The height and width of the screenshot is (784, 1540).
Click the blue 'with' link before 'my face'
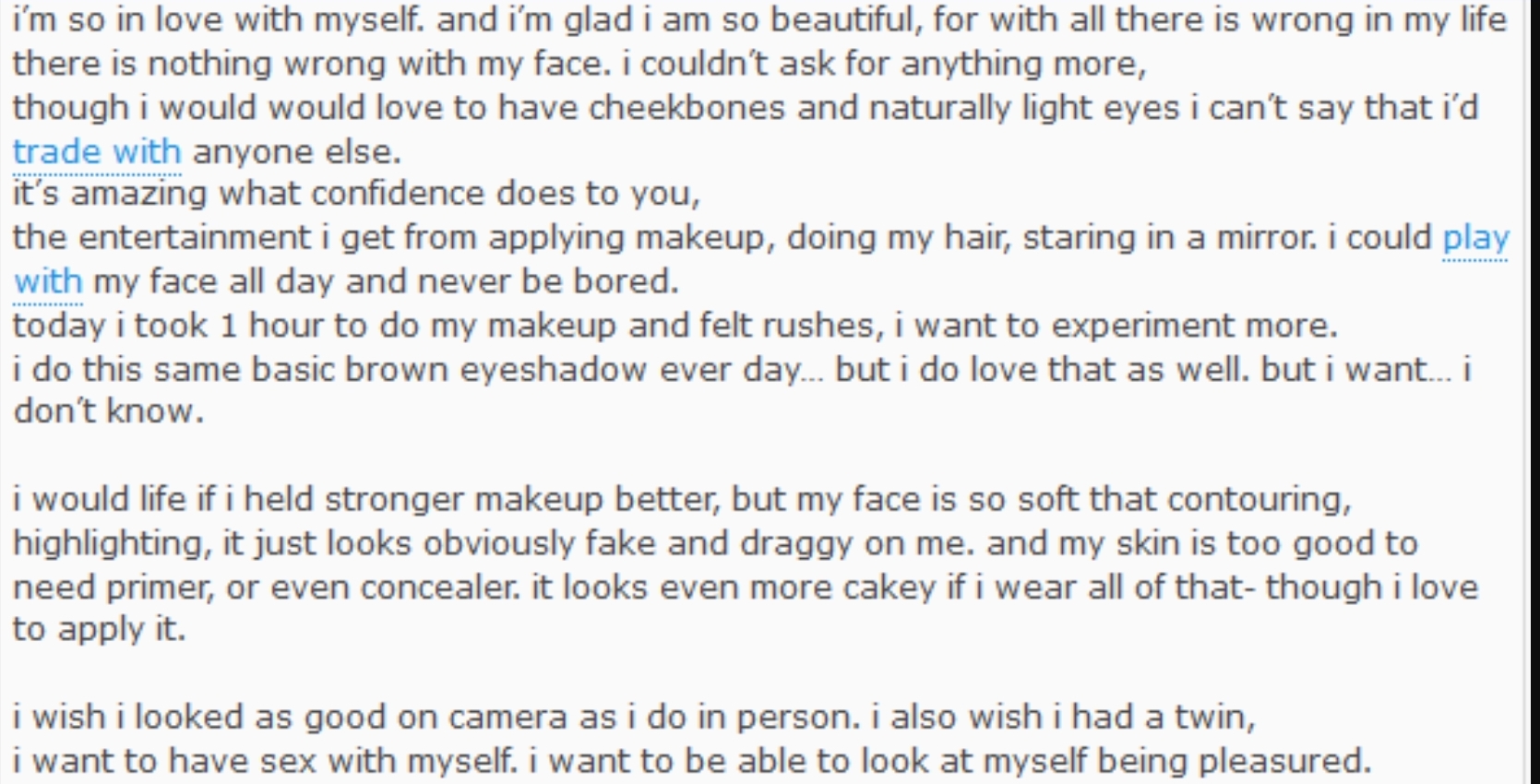[48, 281]
